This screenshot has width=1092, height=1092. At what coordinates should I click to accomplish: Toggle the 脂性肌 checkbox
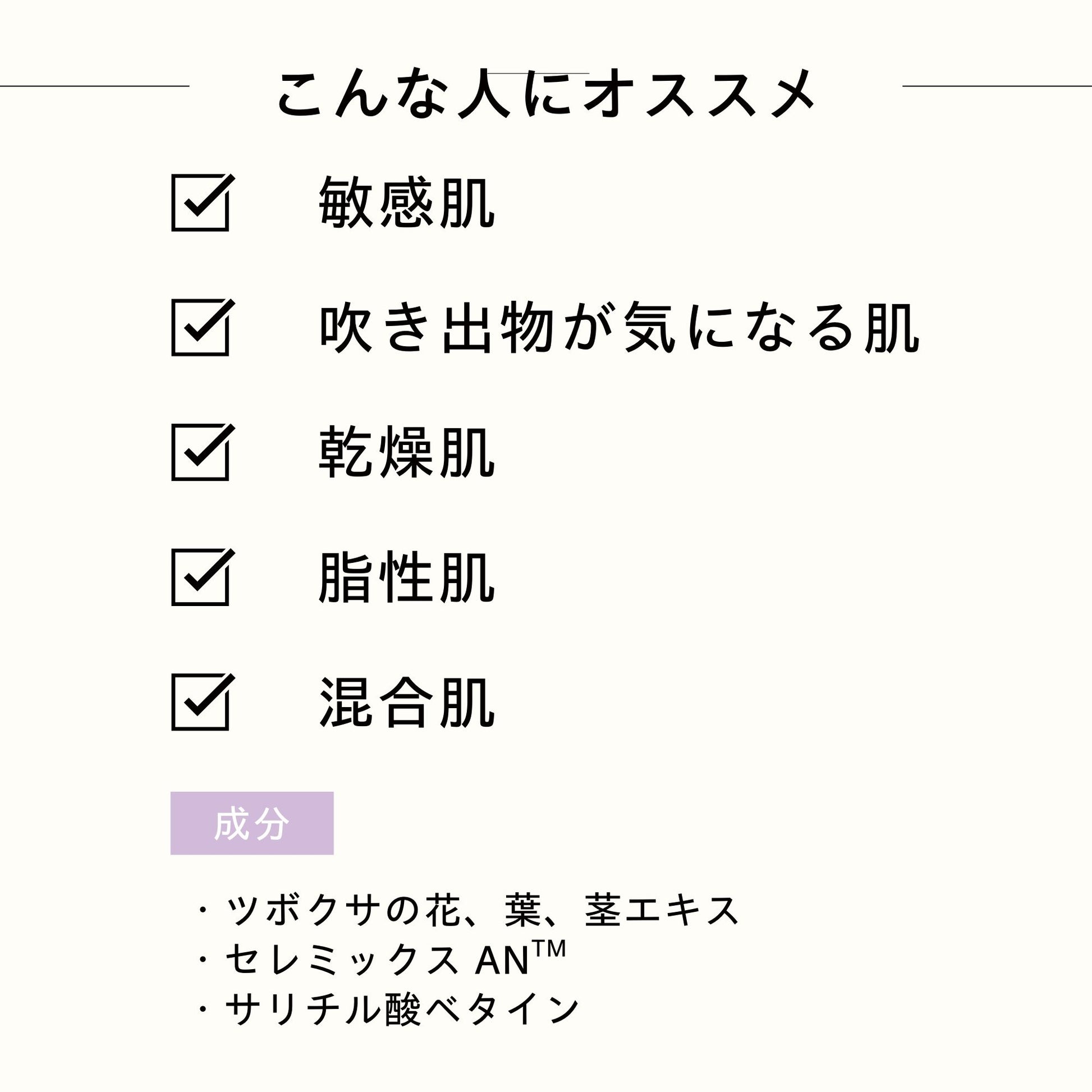[x=200, y=577]
